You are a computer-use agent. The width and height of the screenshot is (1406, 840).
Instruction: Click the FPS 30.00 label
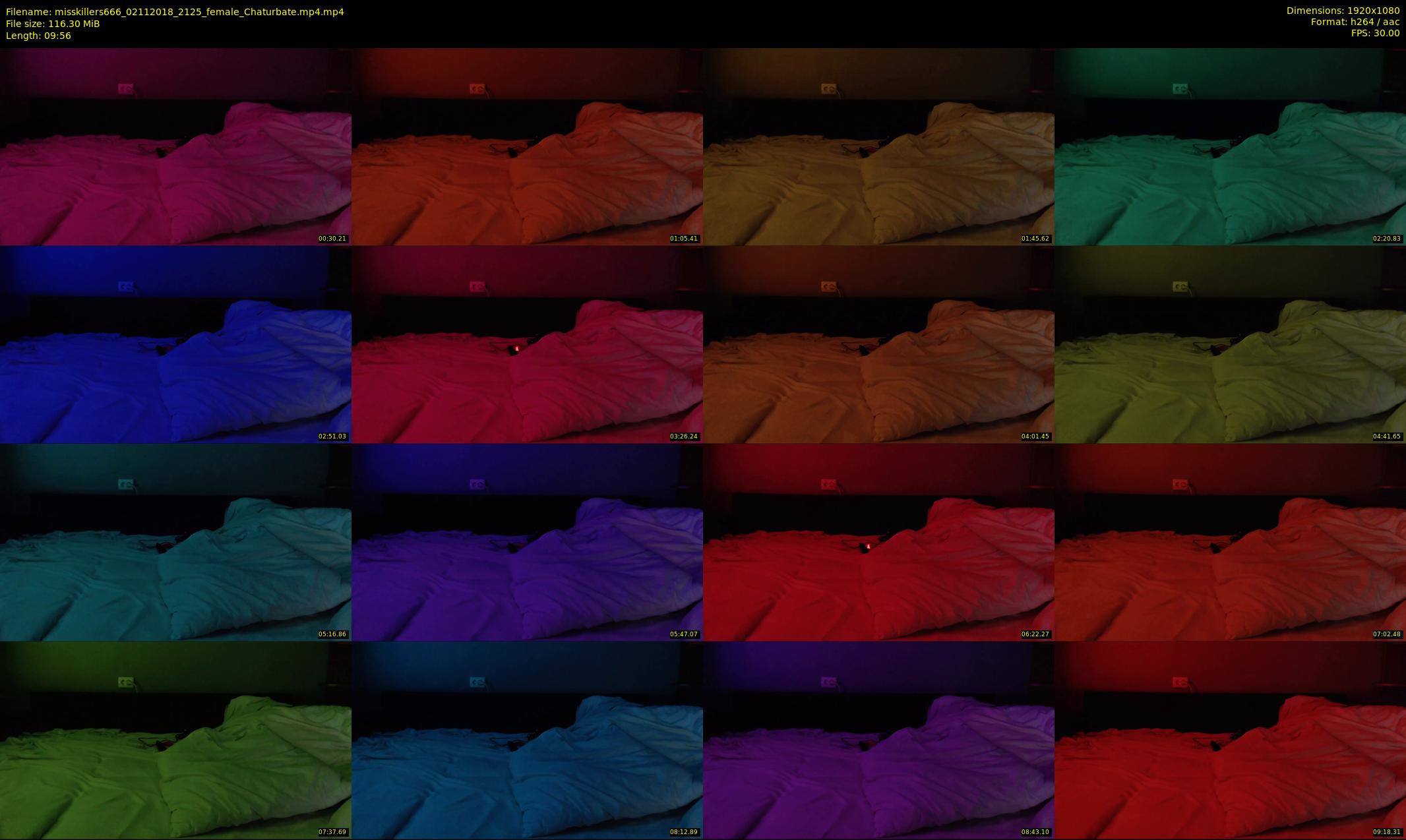coord(1375,33)
